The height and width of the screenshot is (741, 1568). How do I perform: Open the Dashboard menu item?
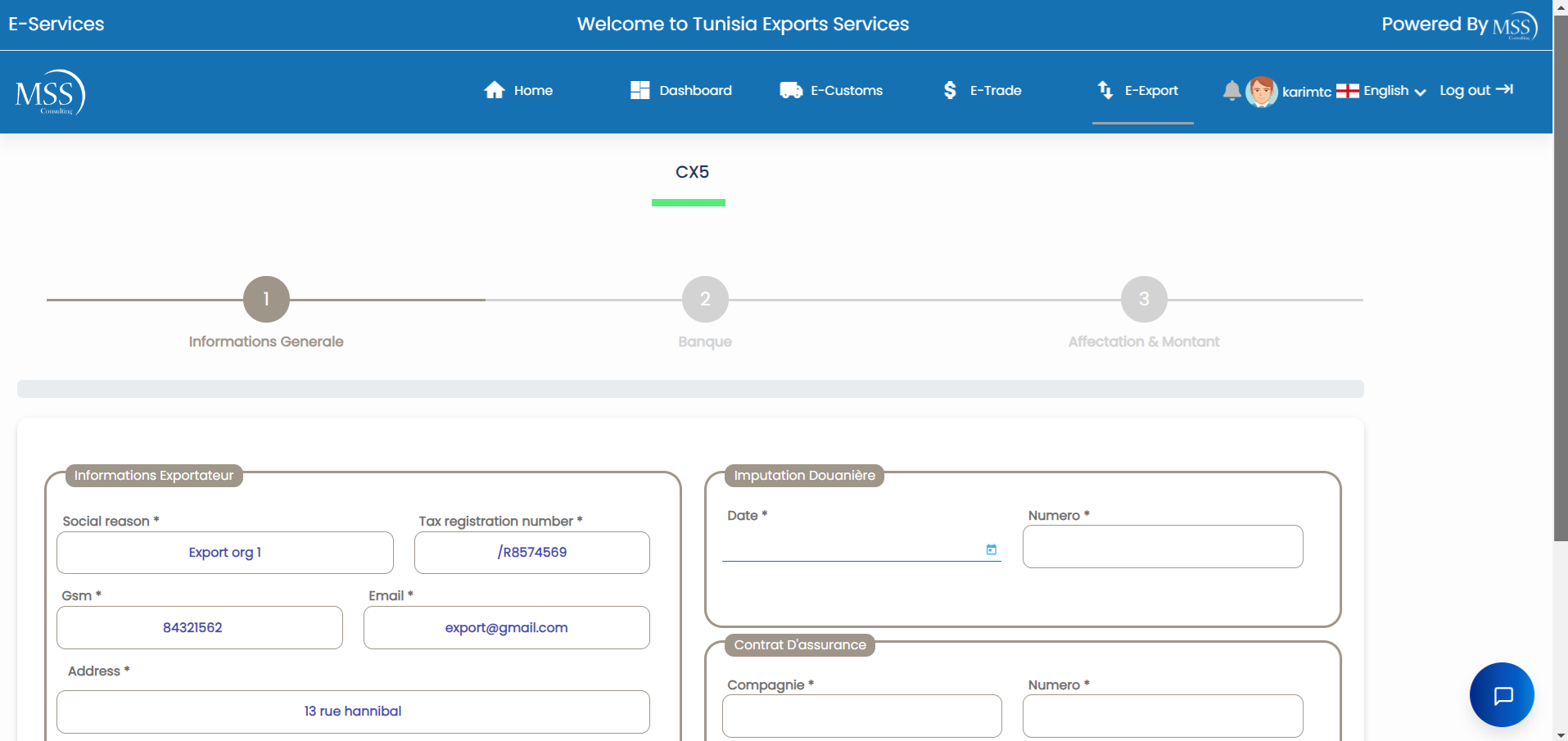coord(695,90)
